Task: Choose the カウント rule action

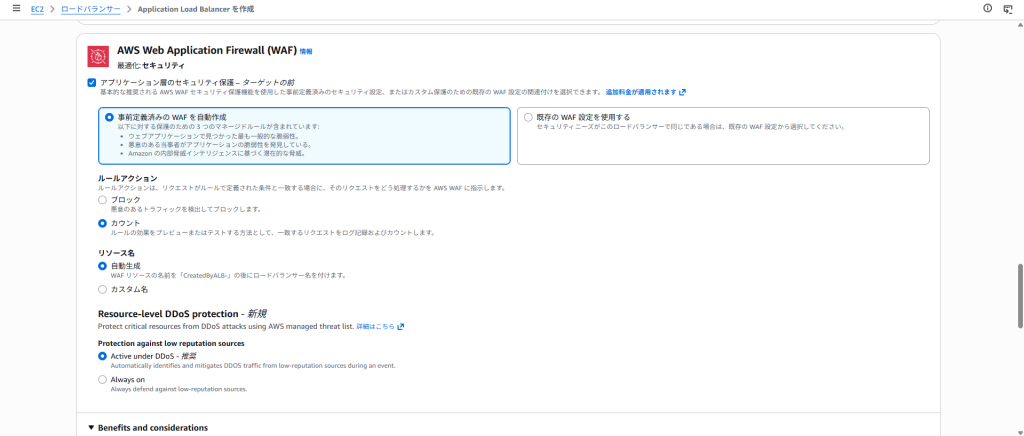Action: pos(102,223)
